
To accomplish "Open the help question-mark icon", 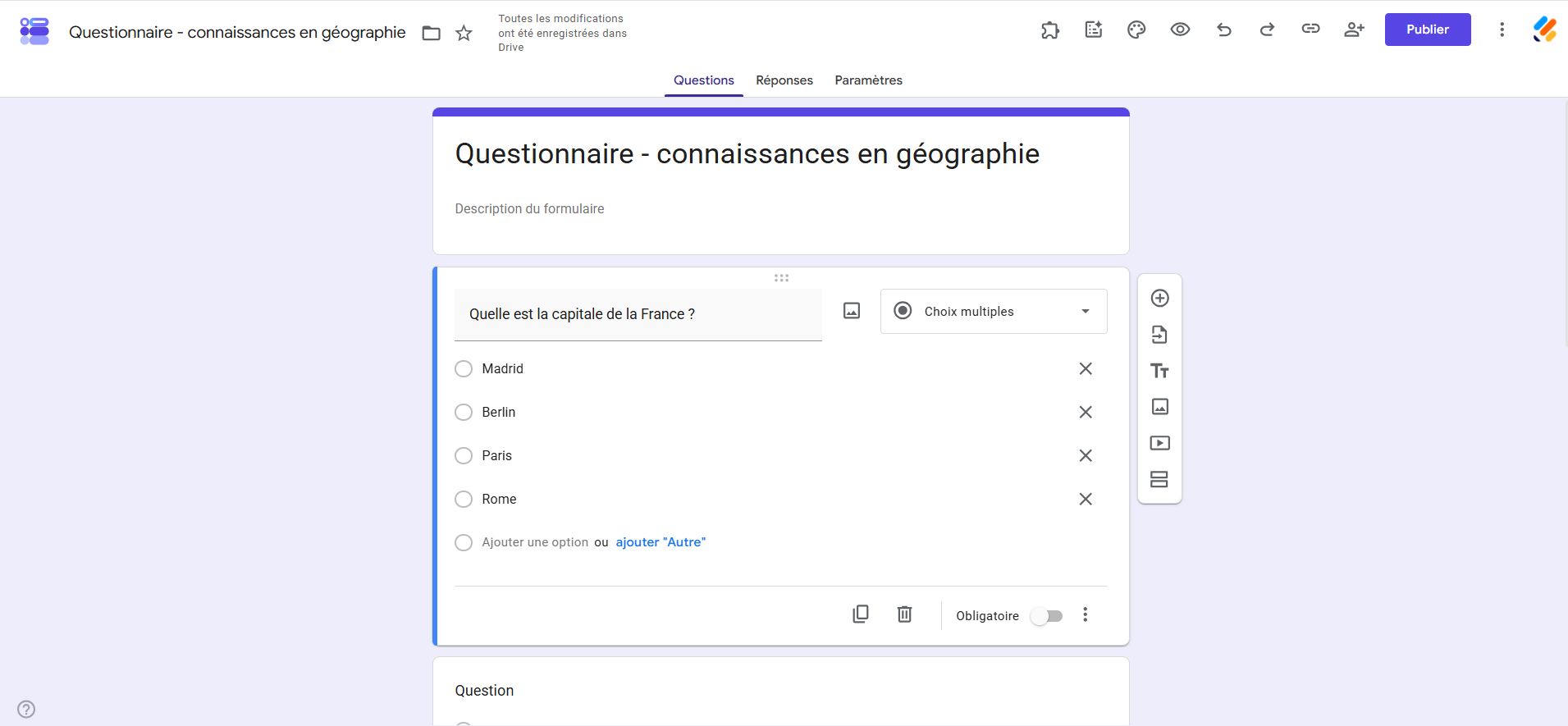I will pos(26,709).
